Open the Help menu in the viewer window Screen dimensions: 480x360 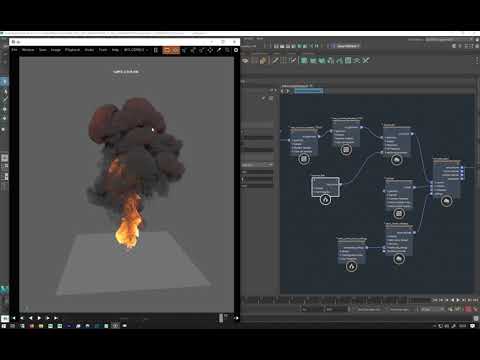(115, 50)
